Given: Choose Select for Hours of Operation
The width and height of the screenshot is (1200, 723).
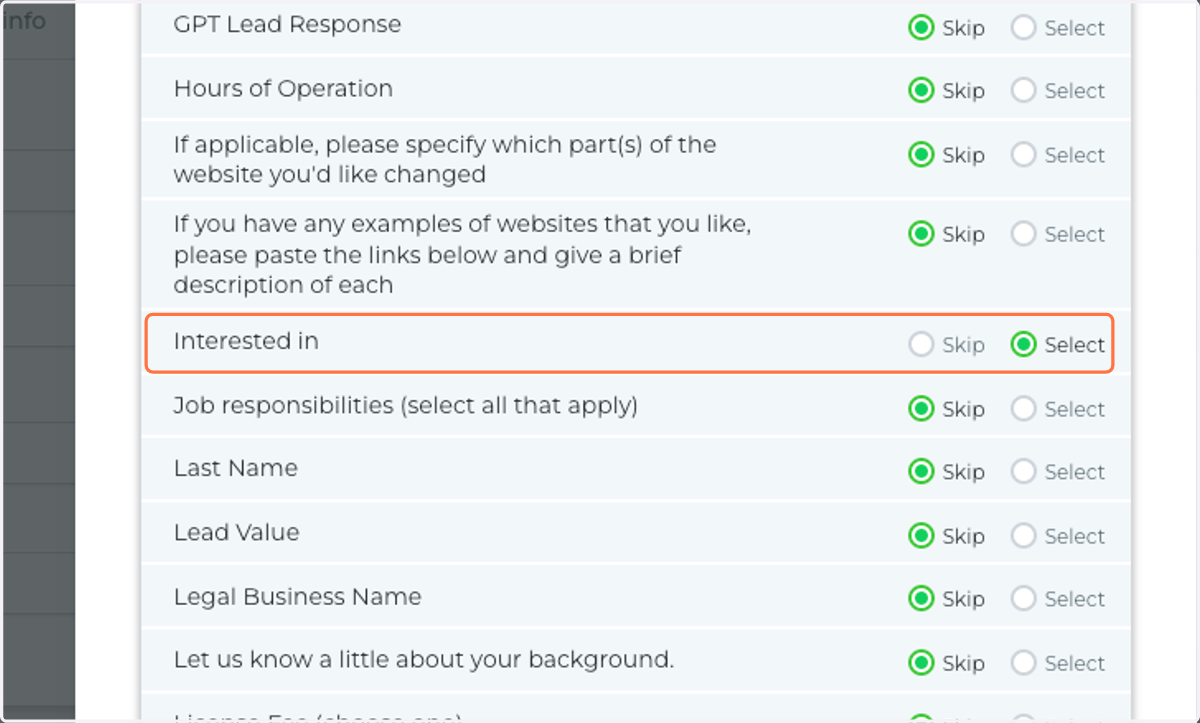Looking at the screenshot, I should tap(1023, 90).
